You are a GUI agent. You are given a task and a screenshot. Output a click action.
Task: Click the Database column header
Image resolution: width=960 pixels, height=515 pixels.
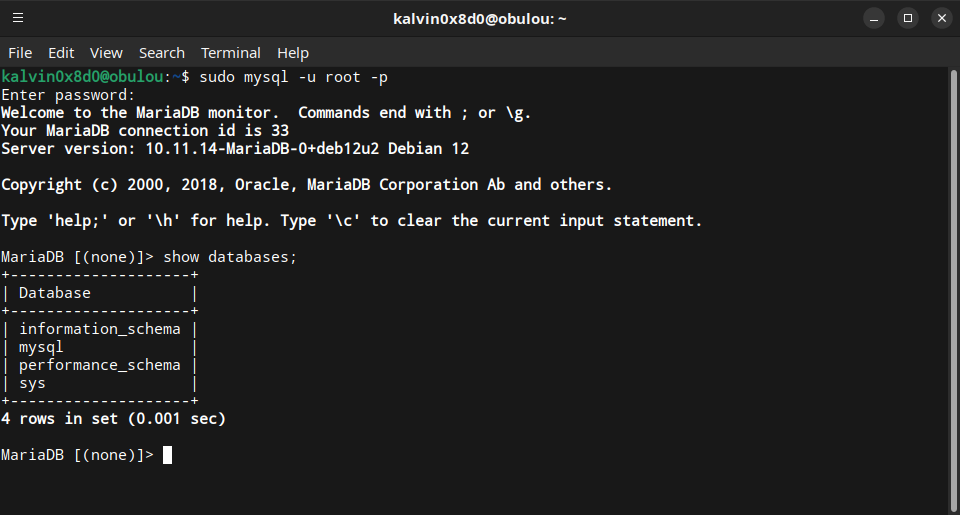pos(55,293)
